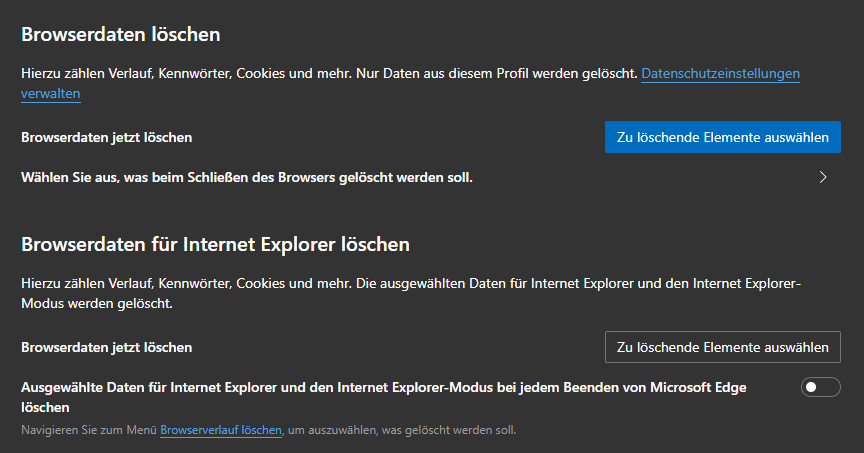
Task: Open "Wählen Sie aus, was beim Schließen" row
Action: pos(246,178)
